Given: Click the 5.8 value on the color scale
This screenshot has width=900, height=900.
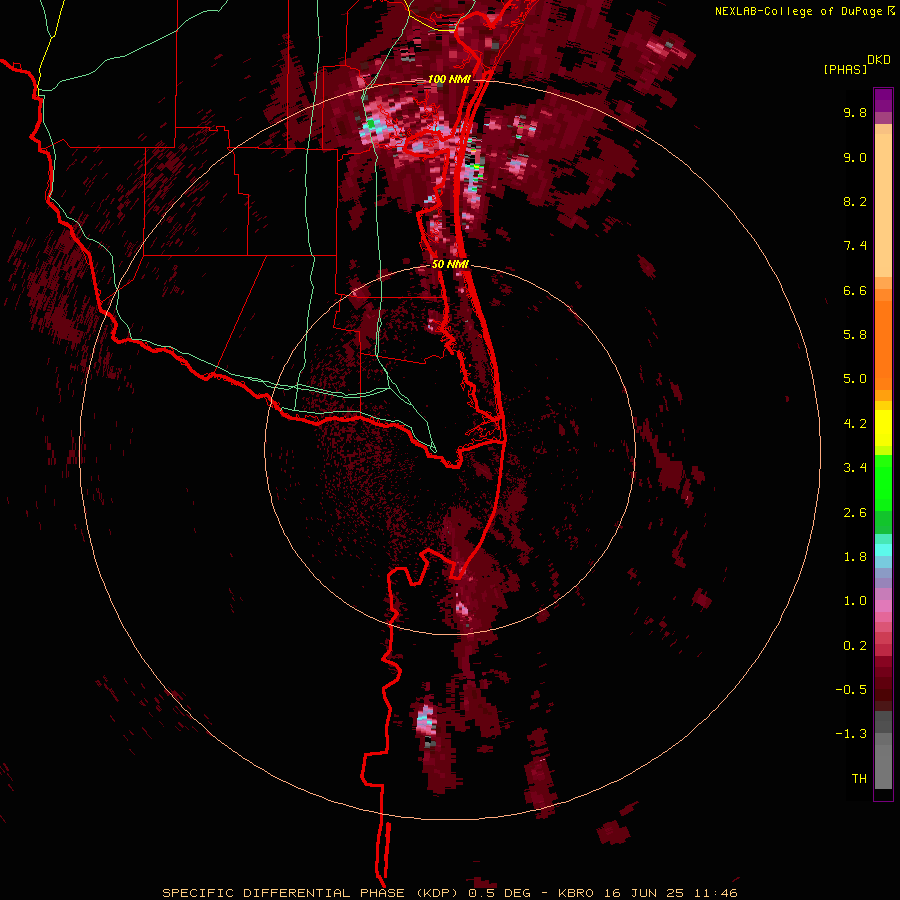Looking at the screenshot, I should click(x=855, y=335).
